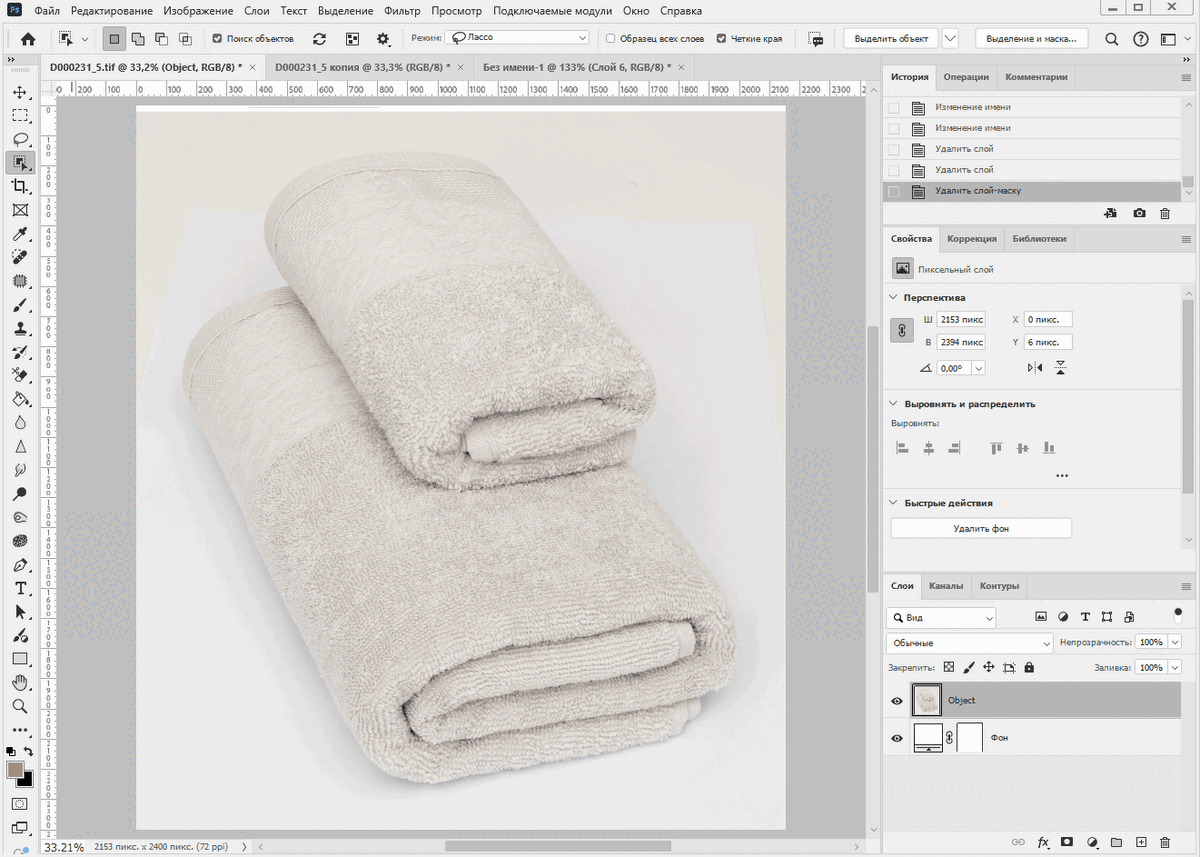Open the 'Фильтр' menu
Image resolution: width=1200 pixels, height=857 pixels.
click(x=402, y=11)
